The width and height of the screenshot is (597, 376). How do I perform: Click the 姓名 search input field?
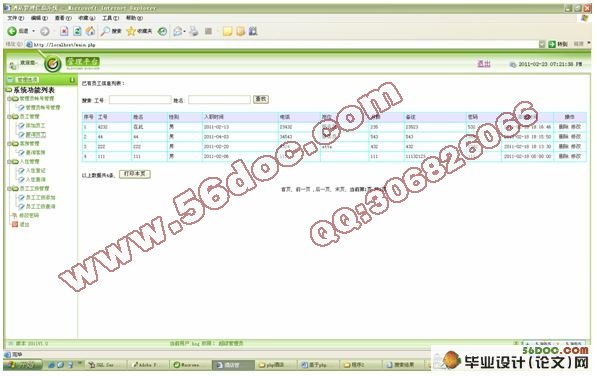click(219, 100)
